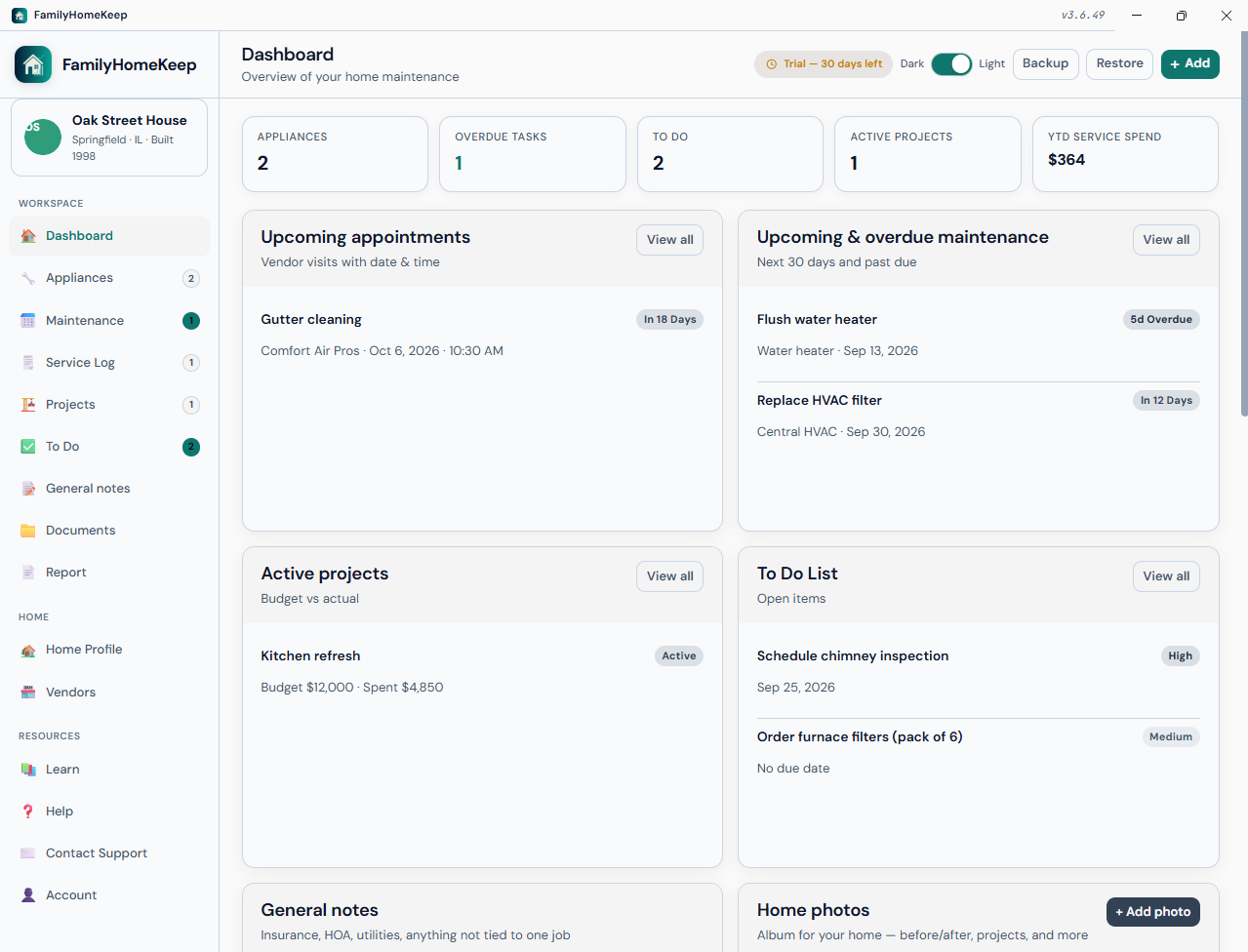Click Order furnace filters (pack of 6)
1248x952 pixels.
[x=979, y=752]
